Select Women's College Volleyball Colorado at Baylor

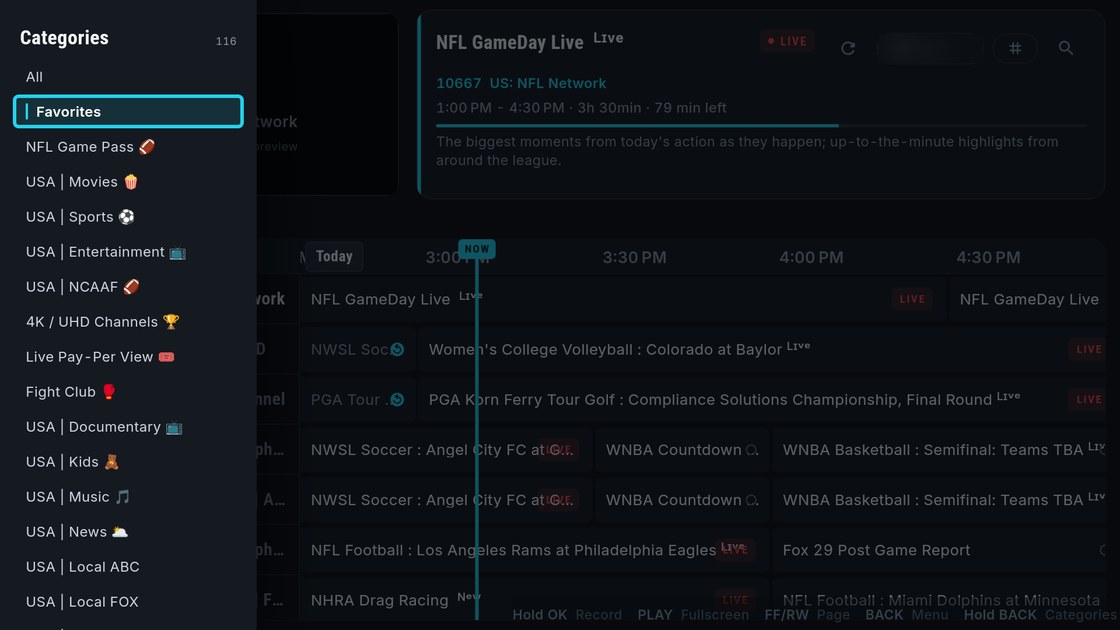click(x=761, y=349)
